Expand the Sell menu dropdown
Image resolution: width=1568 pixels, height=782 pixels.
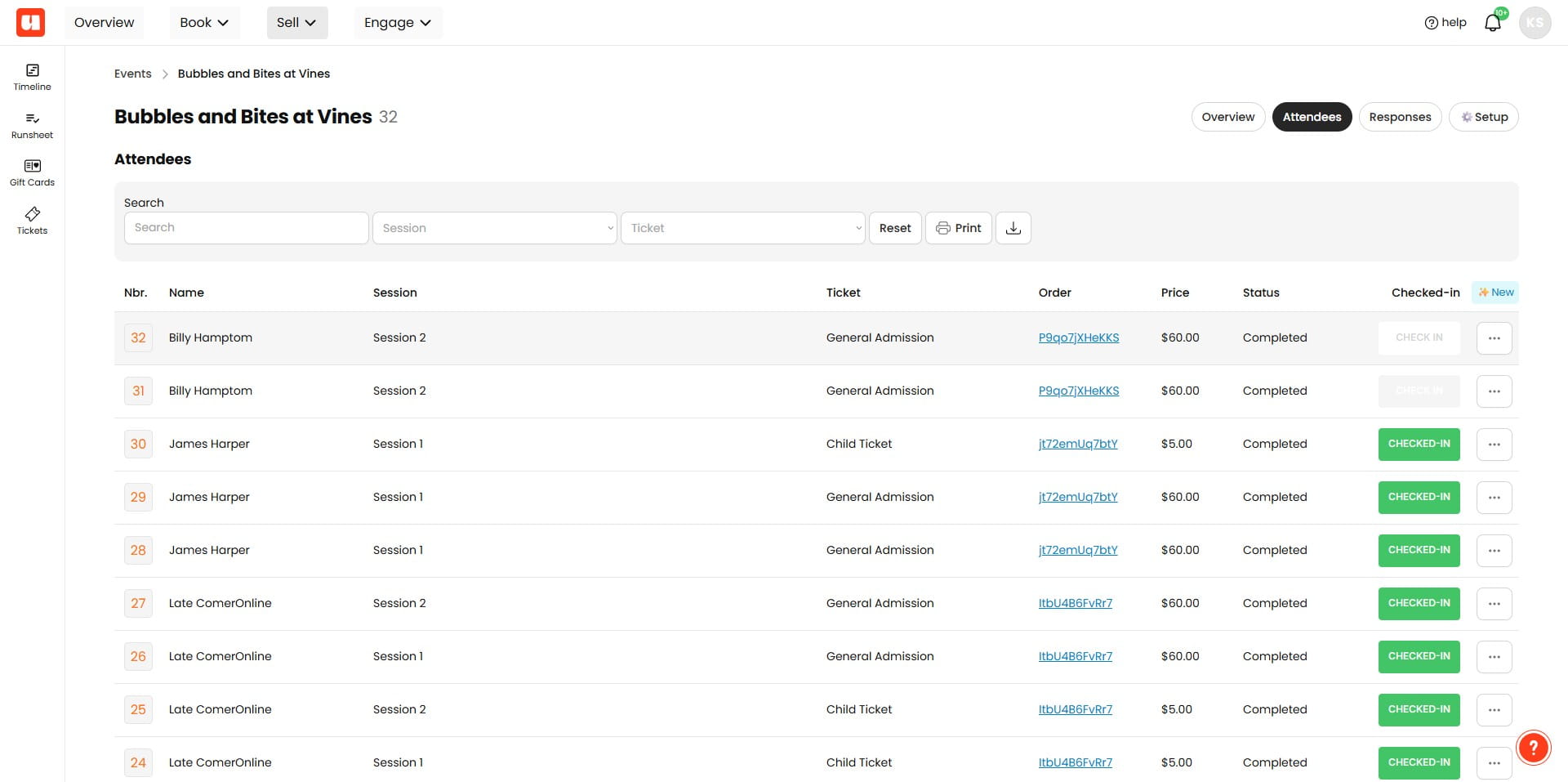pyautogui.click(x=296, y=22)
